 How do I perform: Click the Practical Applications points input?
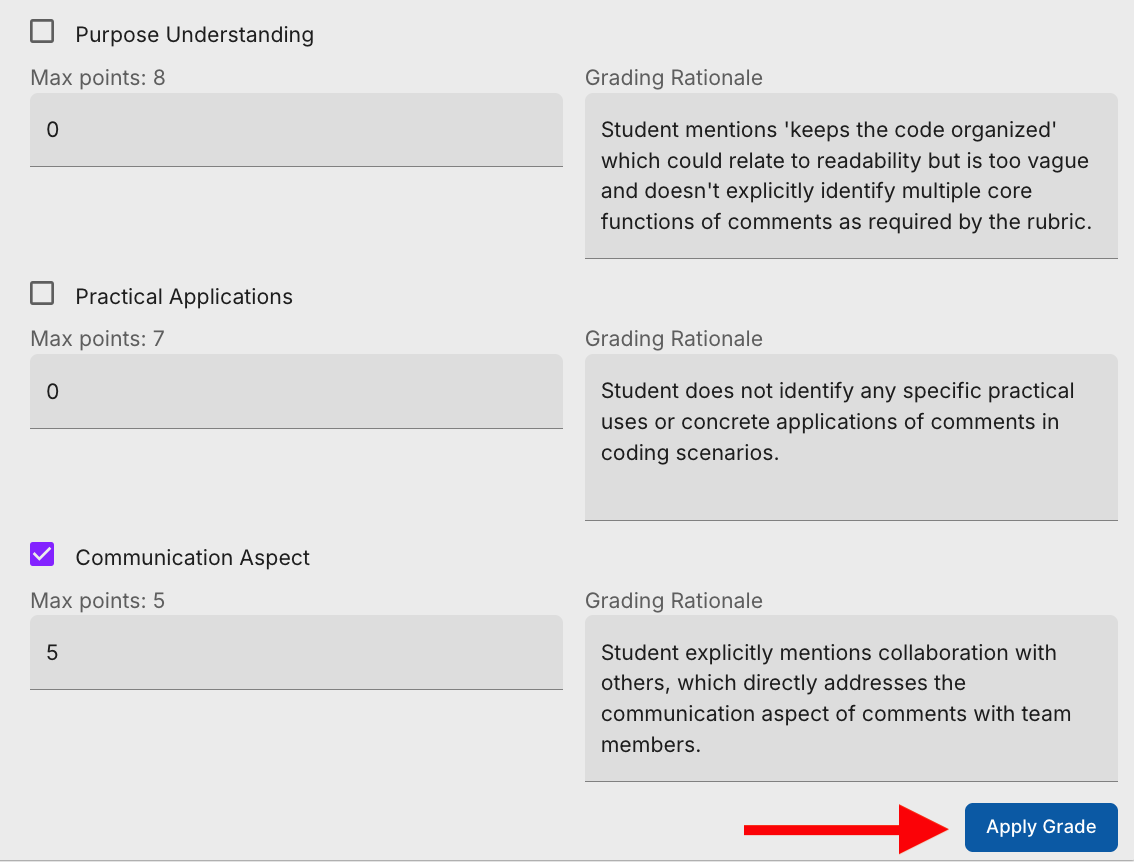[x=296, y=392]
